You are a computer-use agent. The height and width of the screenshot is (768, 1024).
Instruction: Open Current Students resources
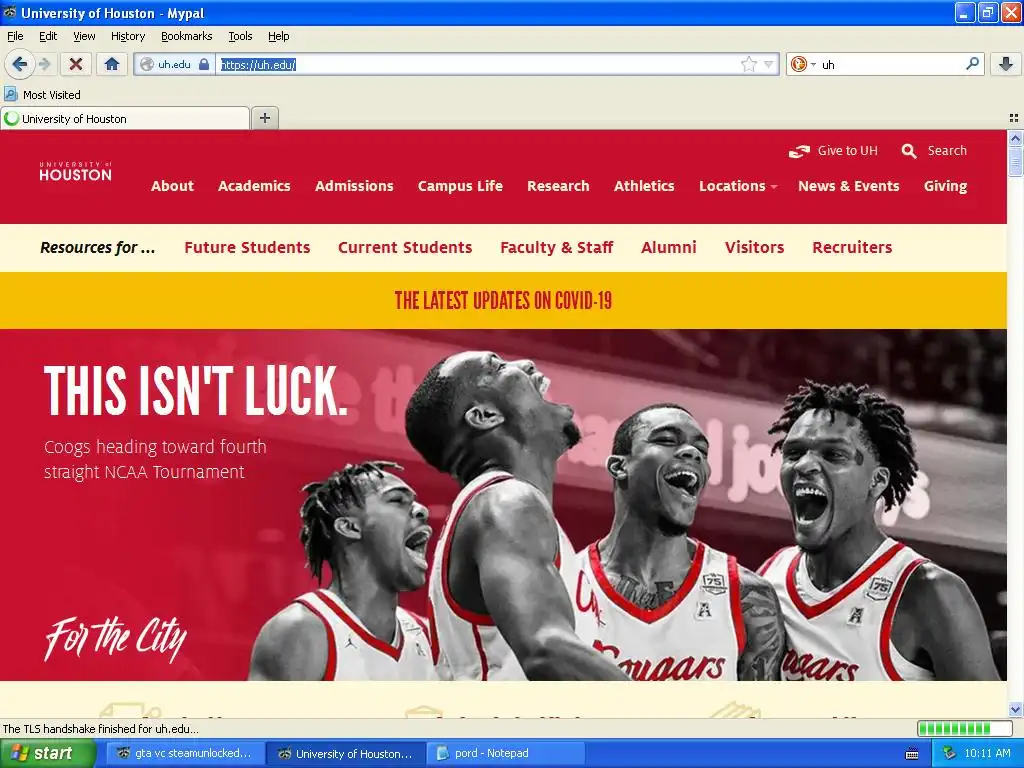(x=405, y=248)
